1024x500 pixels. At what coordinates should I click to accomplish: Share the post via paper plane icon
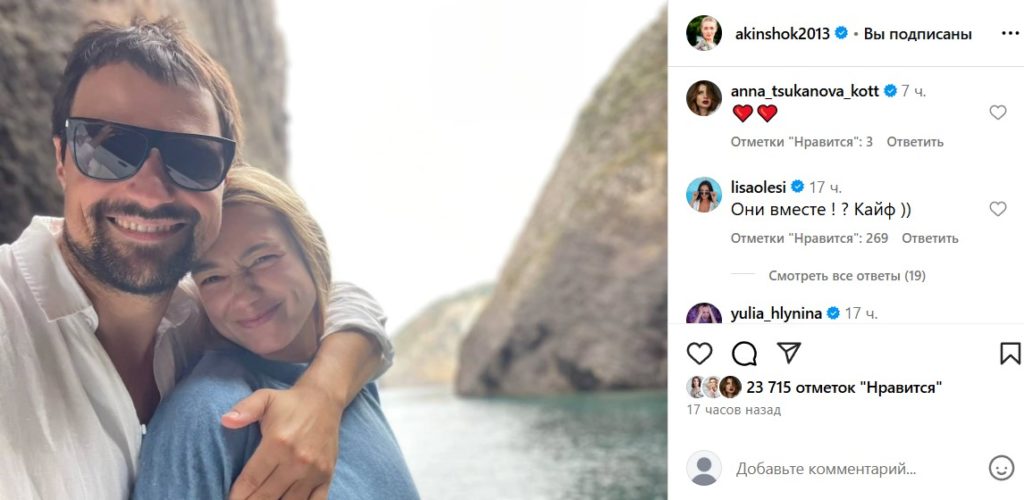pos(789,352)
